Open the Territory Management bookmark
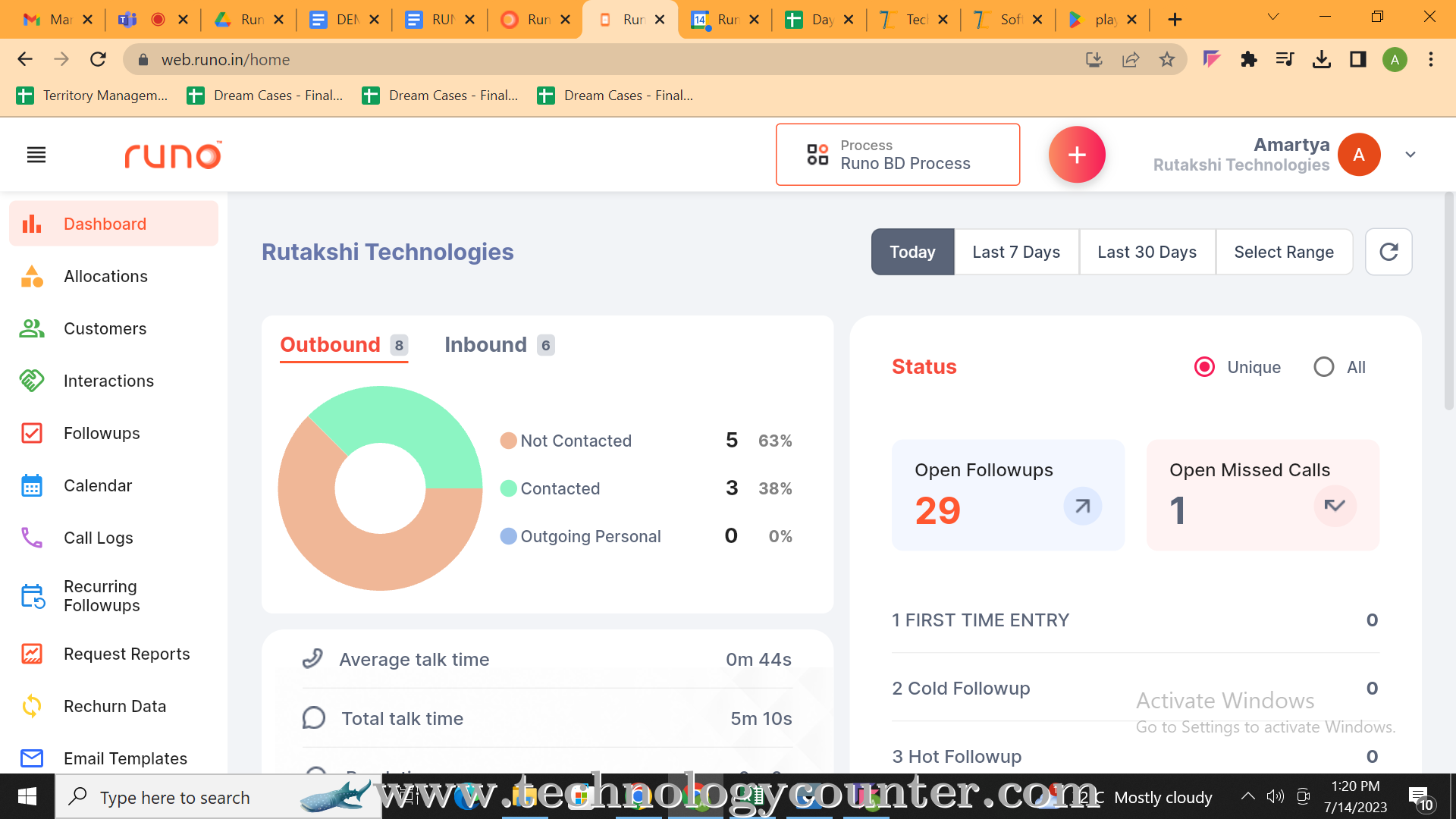The width and height of the screenshot is (1456, 819). tap(93, 96)
